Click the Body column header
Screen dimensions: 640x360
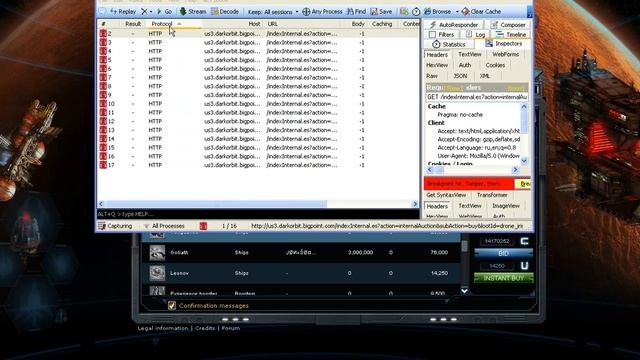coord(358,24)
